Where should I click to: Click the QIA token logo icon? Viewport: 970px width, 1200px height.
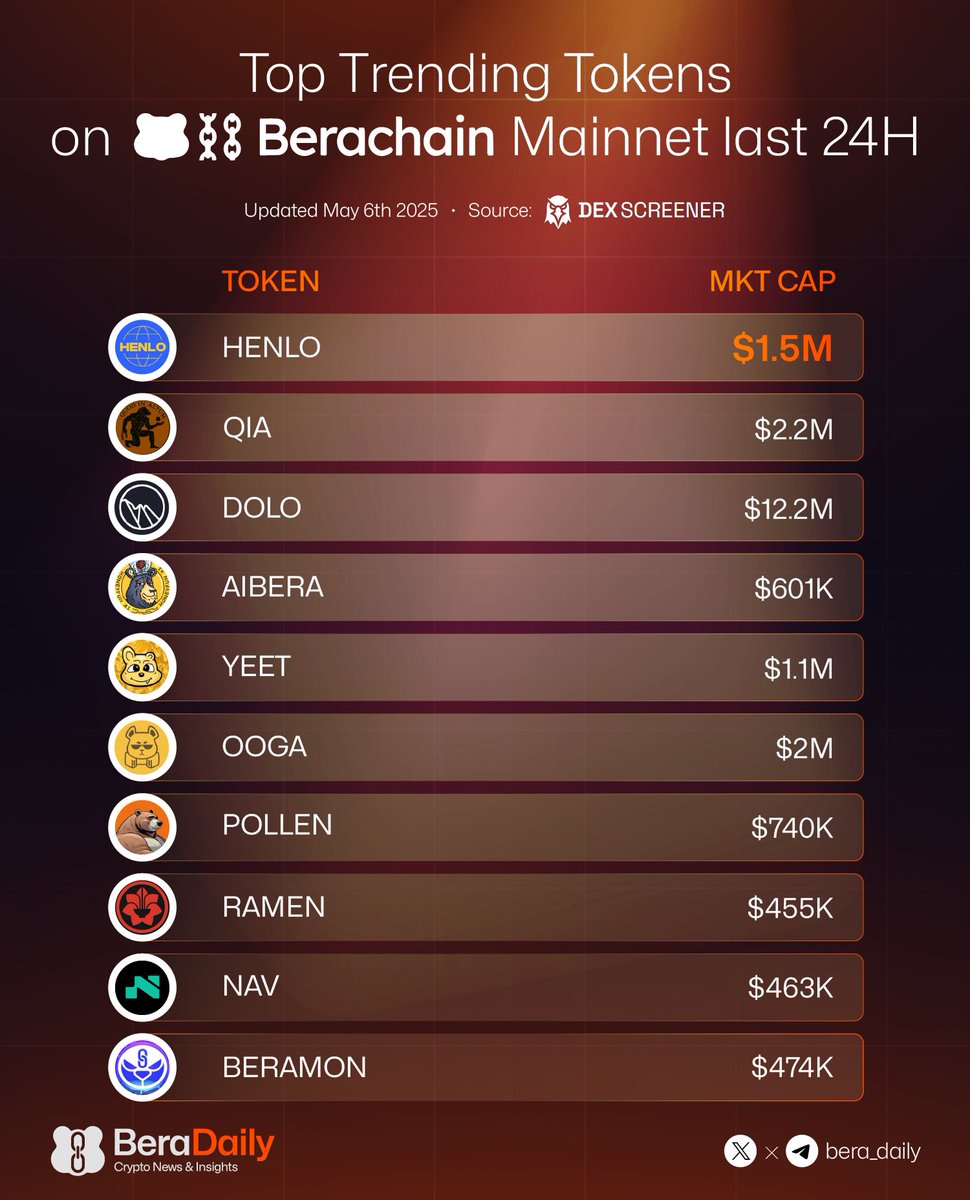tap(142, 427)
